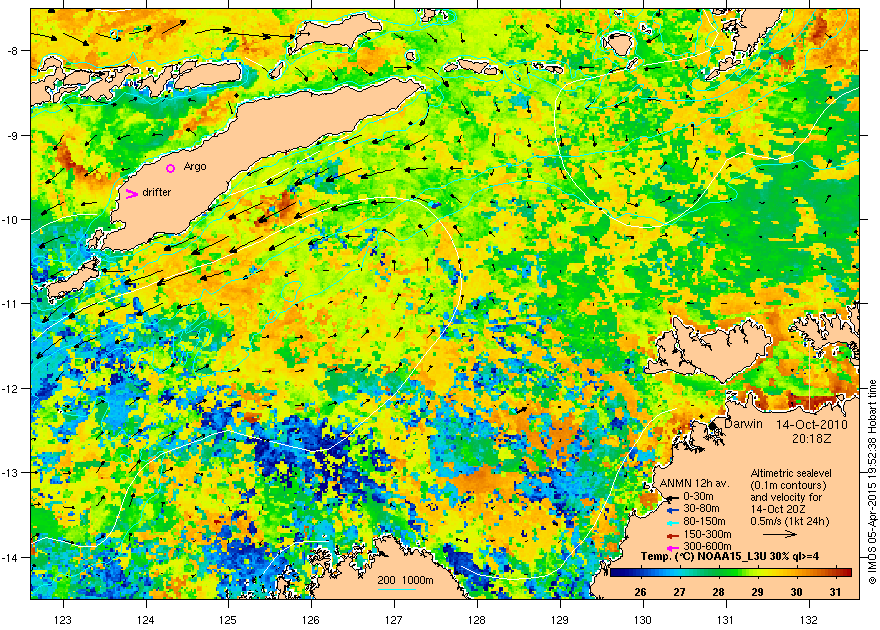The width and height of the screenshot is (880, 630).
Task: Click the longitude axis label '128'
Action: tap(477, 619)
